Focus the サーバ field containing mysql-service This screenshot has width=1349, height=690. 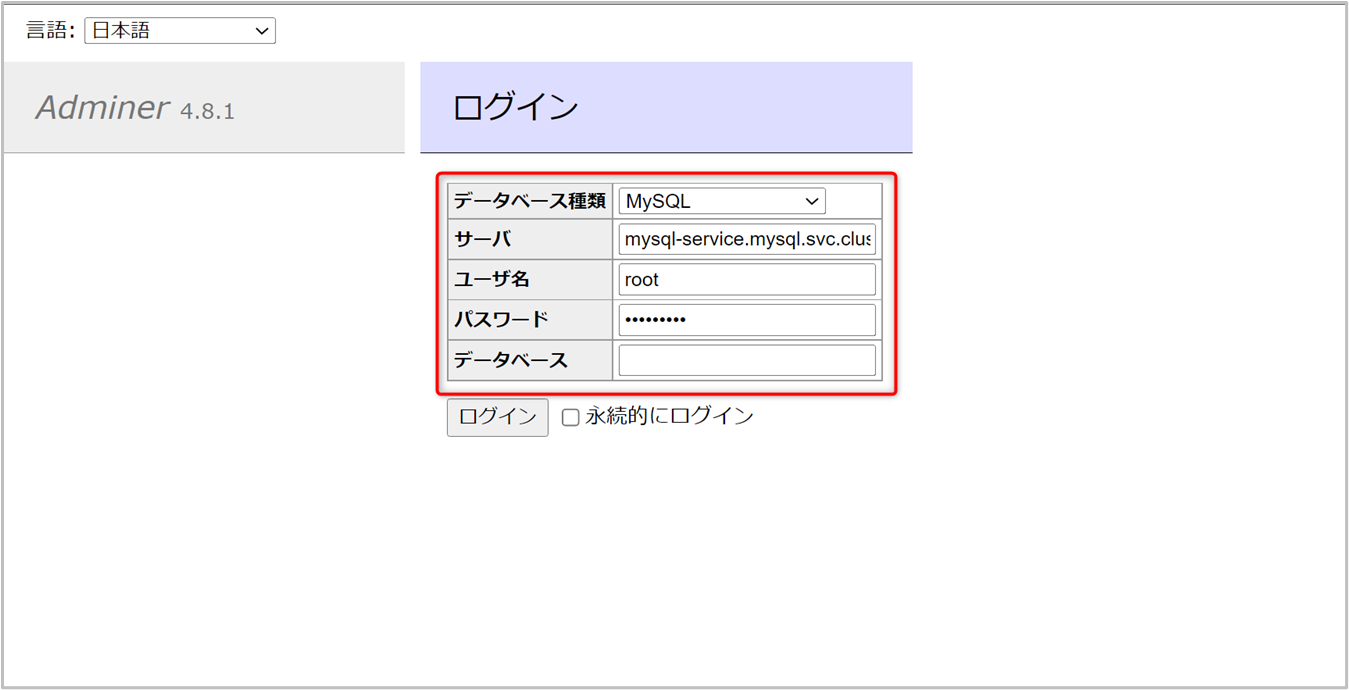[x=747, y=240]
